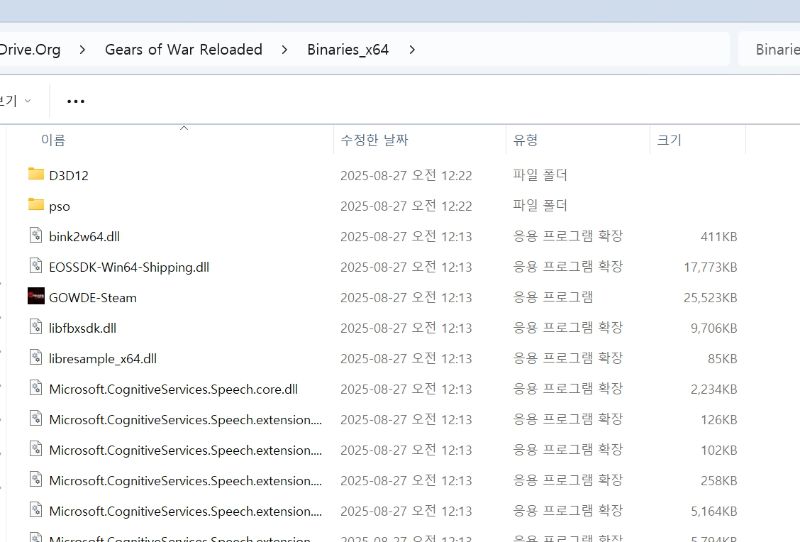Image resolution: width=800 pixels, height=542 pixels.
Task: Click the libresample_x64.dll file icon
Action: coord(36,357)
